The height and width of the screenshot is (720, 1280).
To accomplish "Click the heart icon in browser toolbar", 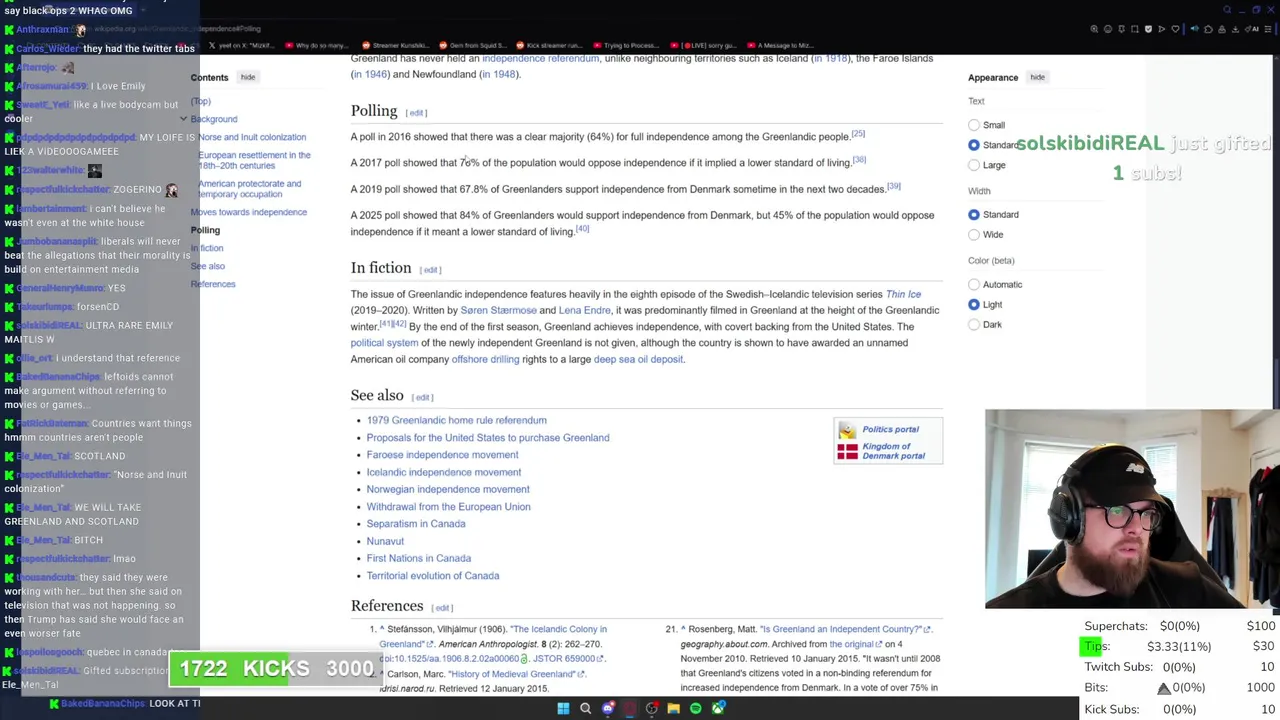I will click(1175, 29).
